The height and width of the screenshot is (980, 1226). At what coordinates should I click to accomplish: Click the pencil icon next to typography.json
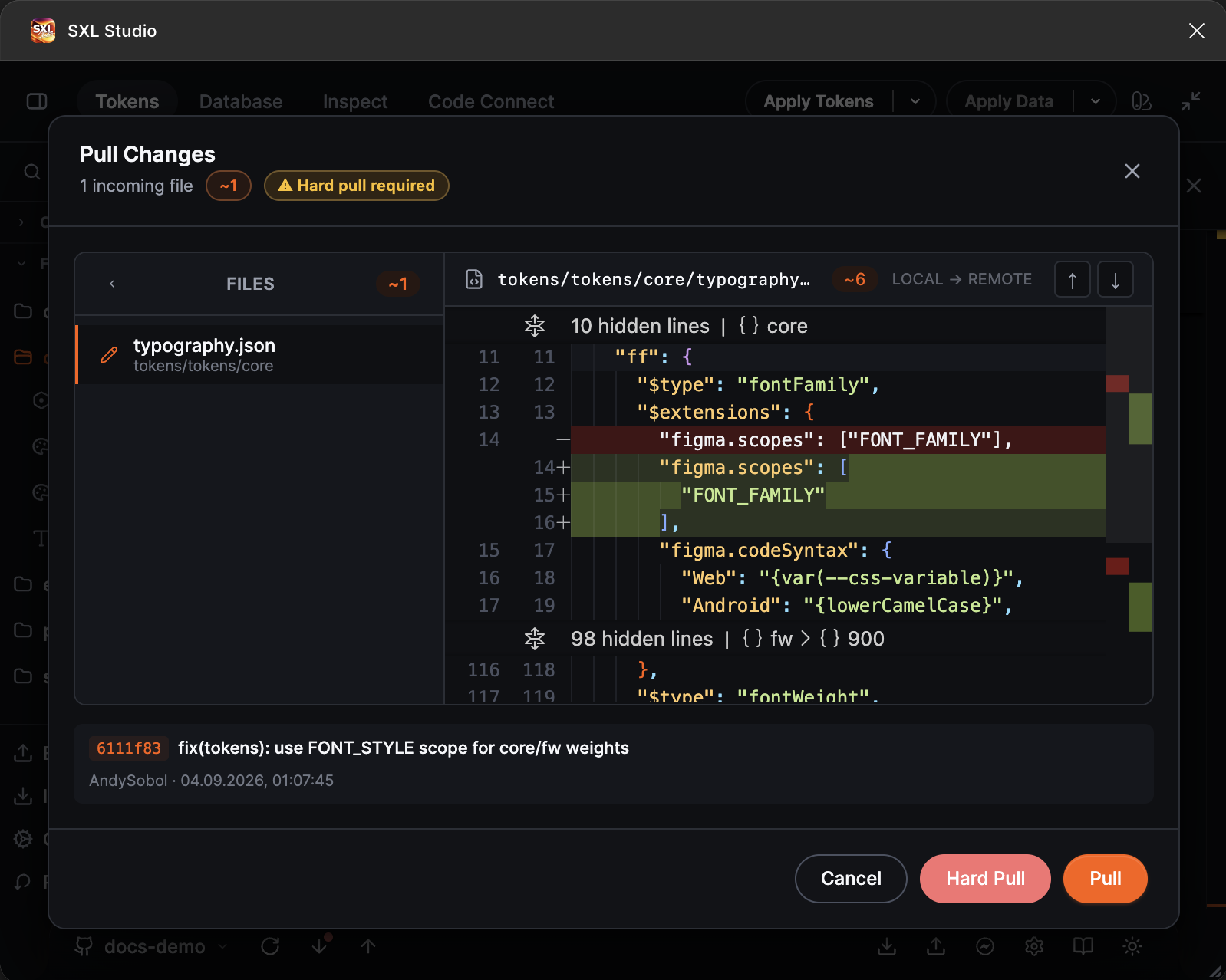coord(109,355)
